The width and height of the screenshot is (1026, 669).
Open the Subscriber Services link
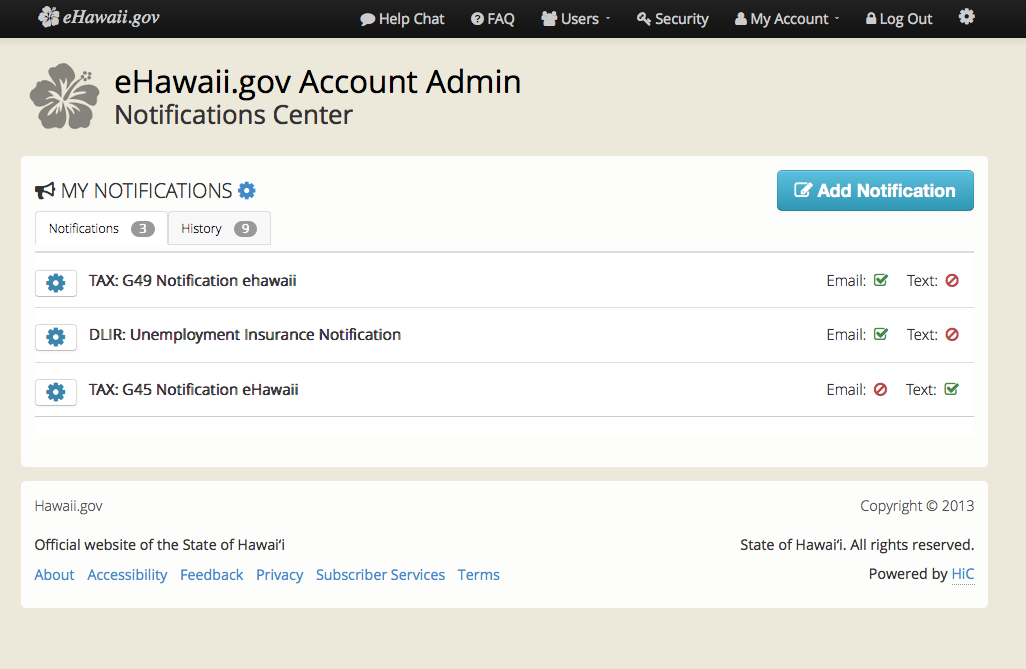click(x=380, y=574)
